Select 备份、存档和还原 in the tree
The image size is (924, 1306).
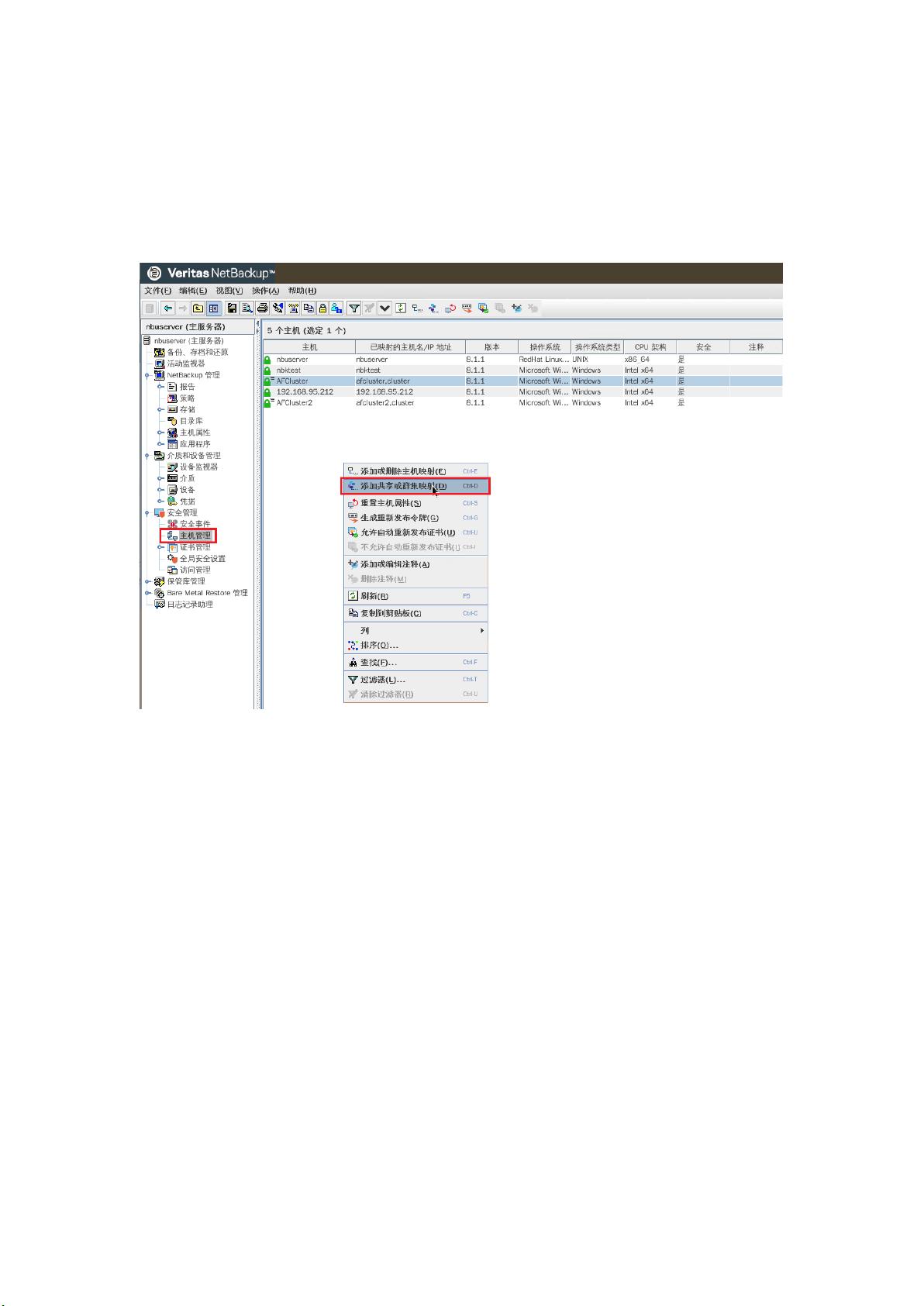click(x=198, y=352)
